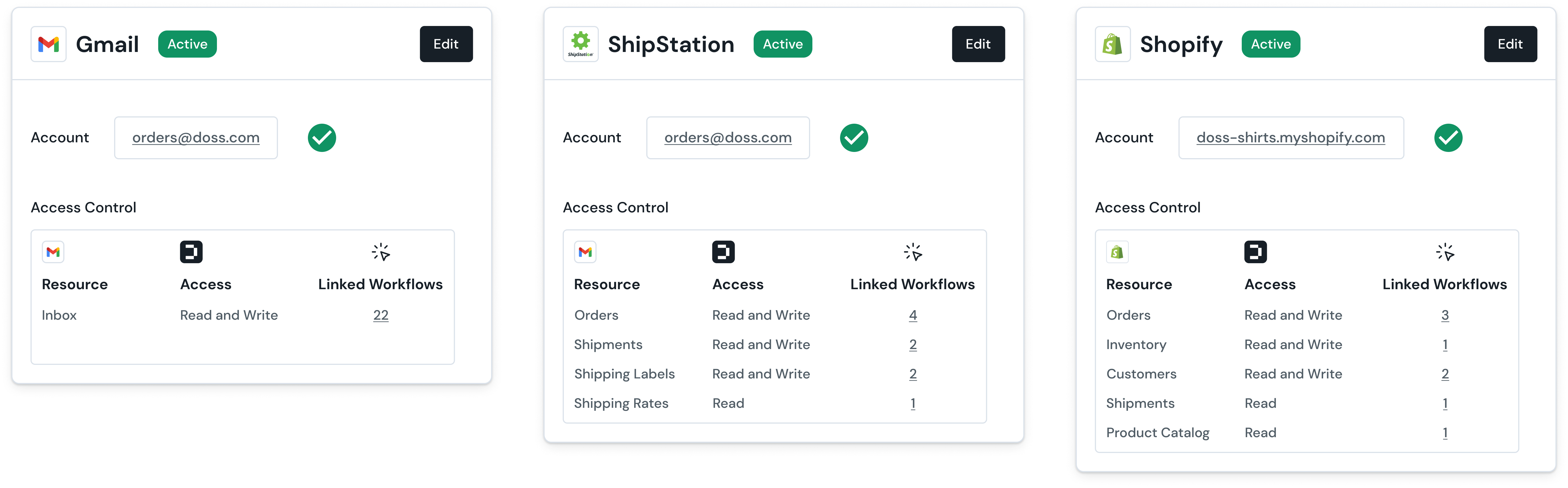Click the Shopify bag logo
This screenshot has height=488, width=1568.
click(1112, 44)
